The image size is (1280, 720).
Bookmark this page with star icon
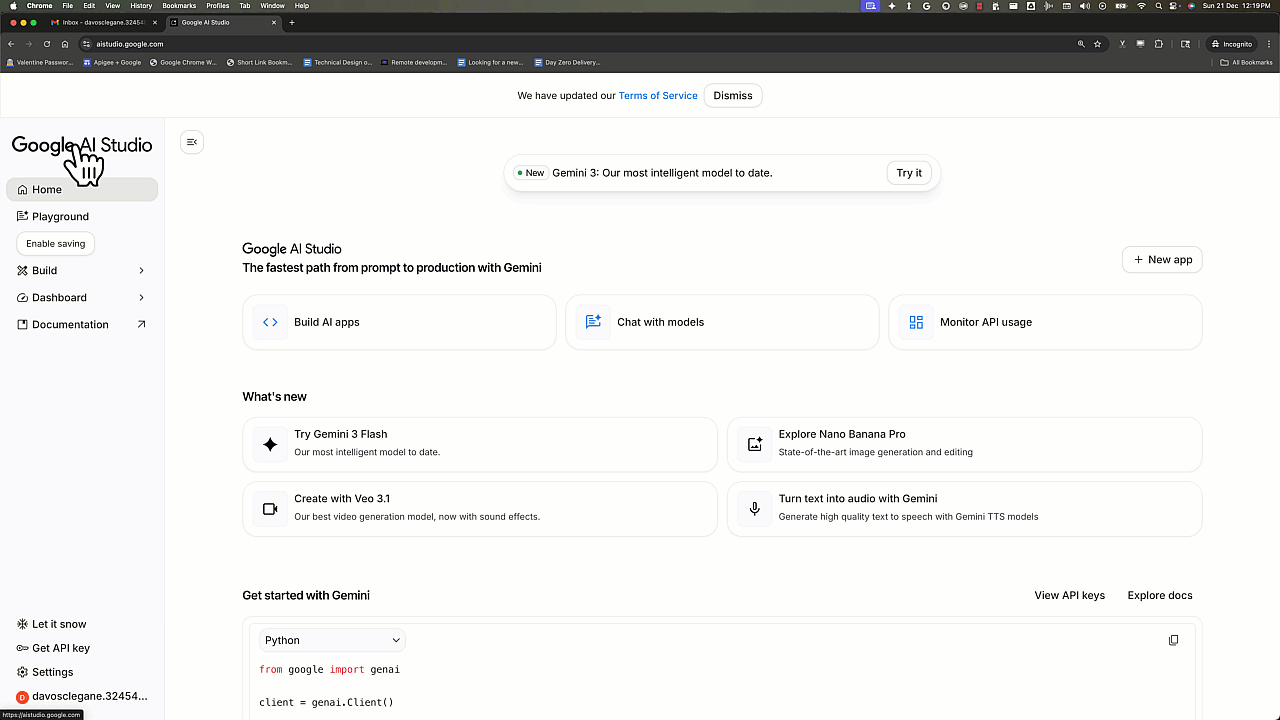pos(1097,44)
